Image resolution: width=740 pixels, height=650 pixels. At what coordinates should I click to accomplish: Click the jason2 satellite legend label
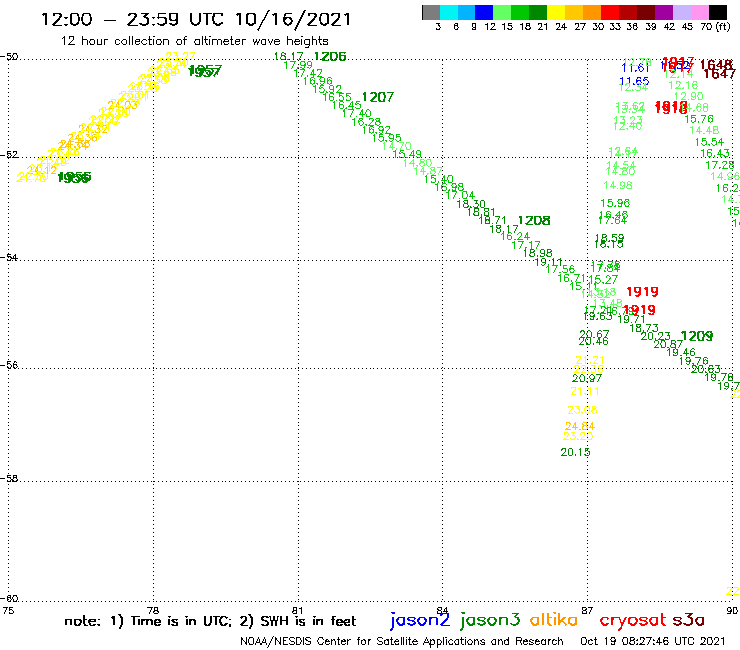pos(420,621)
